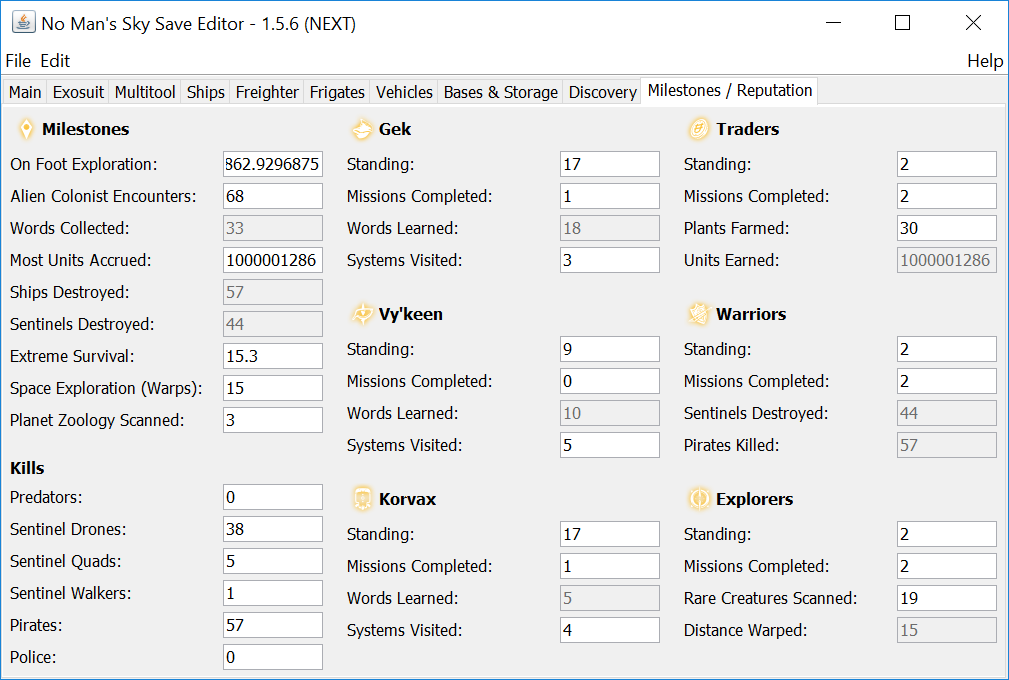The height and width of the screenshot is (680, 1009).
Task: Click the disabled Ships Destroyed field
Action: [273, 292]
